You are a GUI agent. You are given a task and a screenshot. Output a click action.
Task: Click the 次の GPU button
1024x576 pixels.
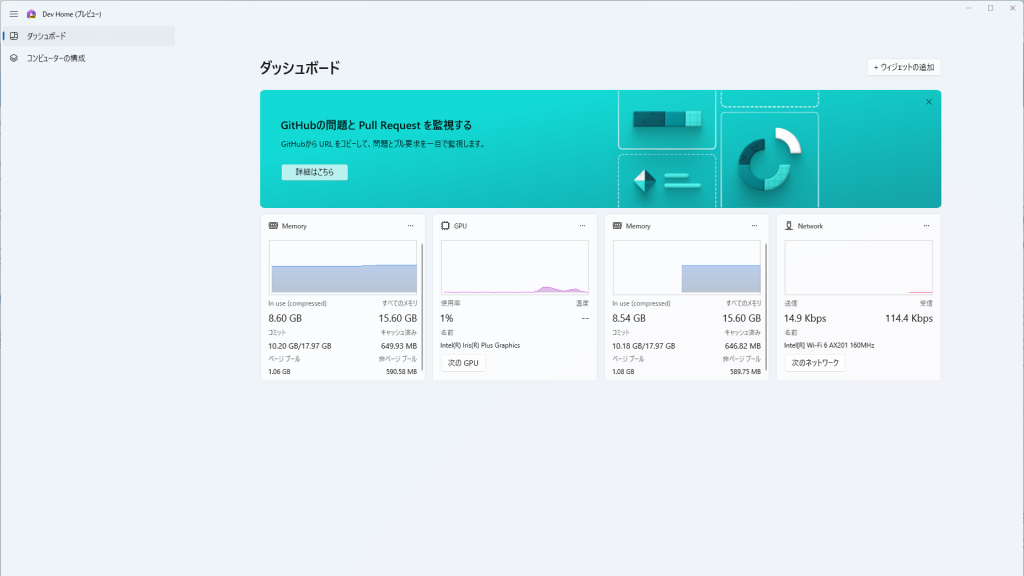[x=463, y=362]
